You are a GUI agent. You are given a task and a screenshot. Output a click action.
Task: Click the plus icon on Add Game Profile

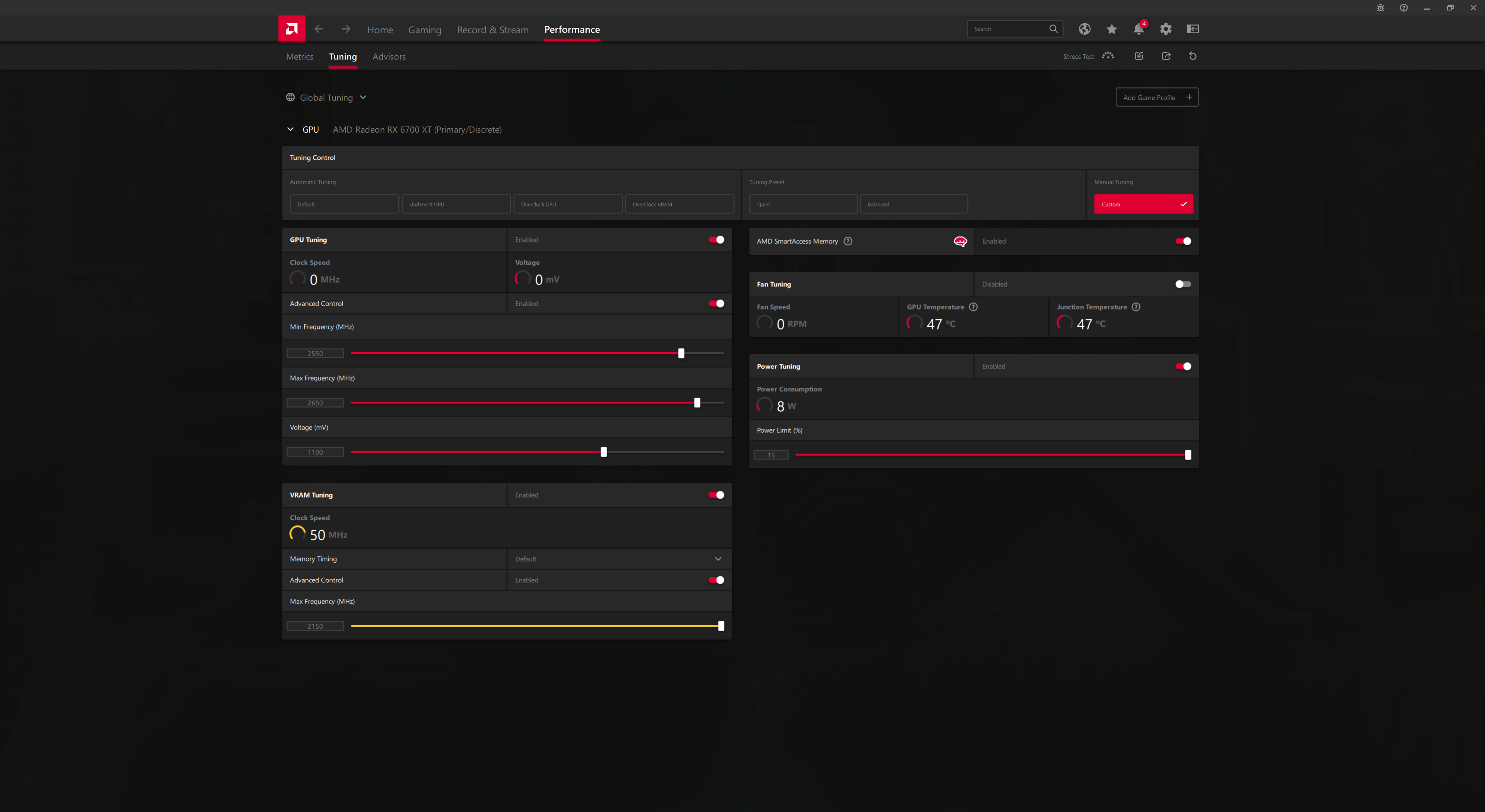pos(1189,97)
